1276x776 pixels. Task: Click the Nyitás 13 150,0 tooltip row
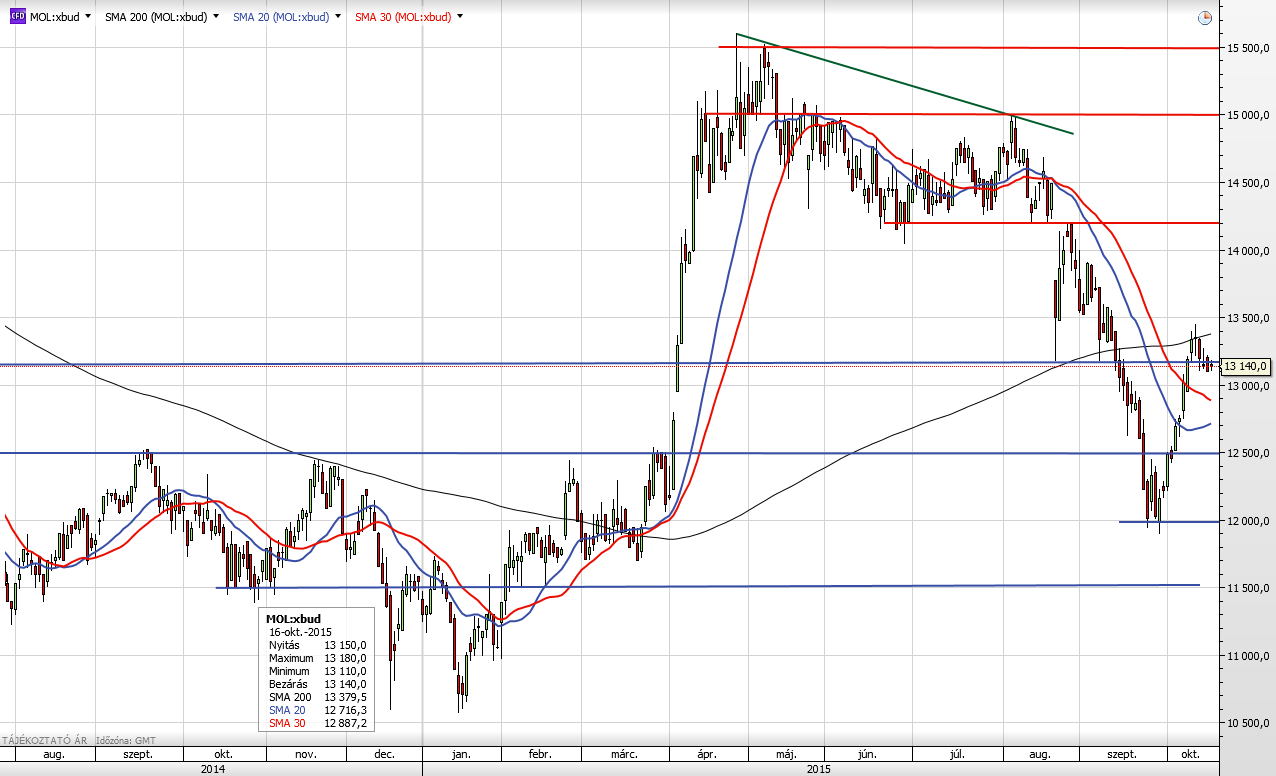click(317, 646)
